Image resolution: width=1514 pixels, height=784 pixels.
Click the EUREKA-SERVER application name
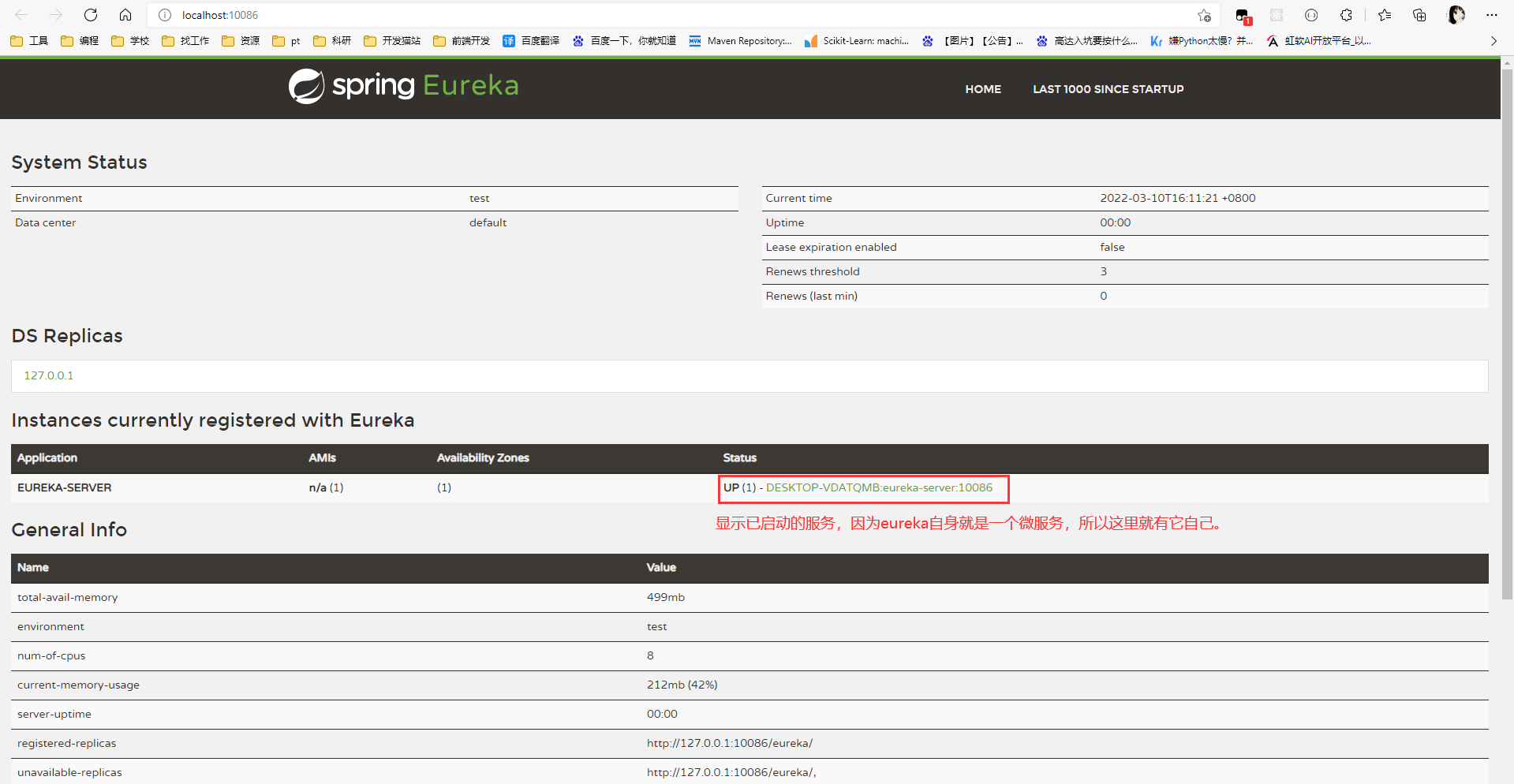[x=65, y=487]
